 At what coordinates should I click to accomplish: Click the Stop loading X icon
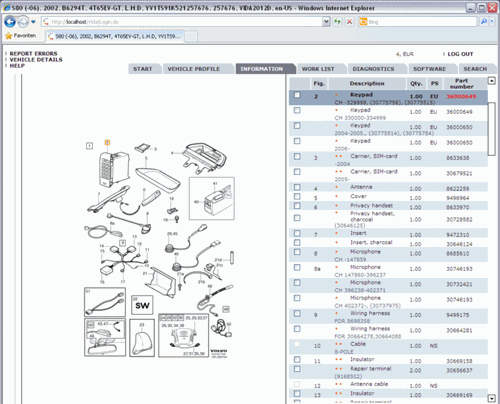349,22
